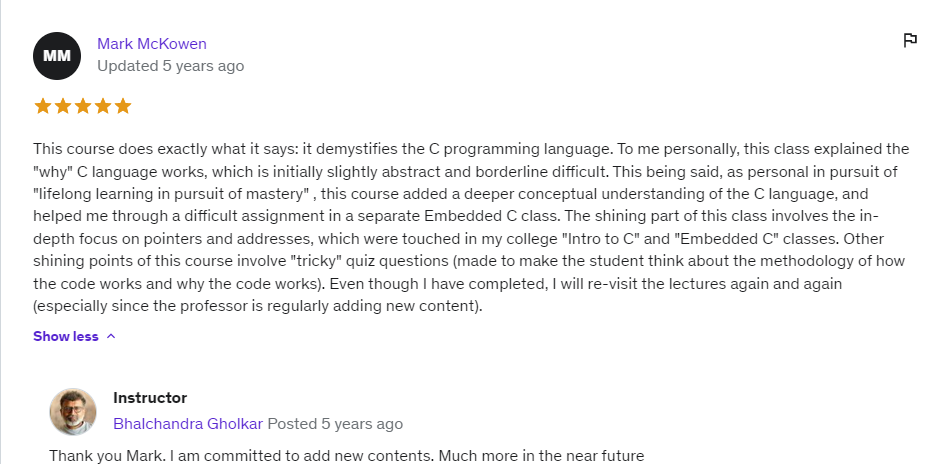Click the fourth rating star
The image size is (950, 464).
103,106
